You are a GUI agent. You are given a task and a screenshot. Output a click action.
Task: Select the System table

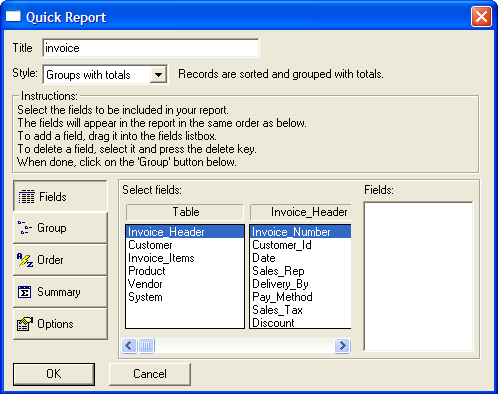tap(185, 297)
